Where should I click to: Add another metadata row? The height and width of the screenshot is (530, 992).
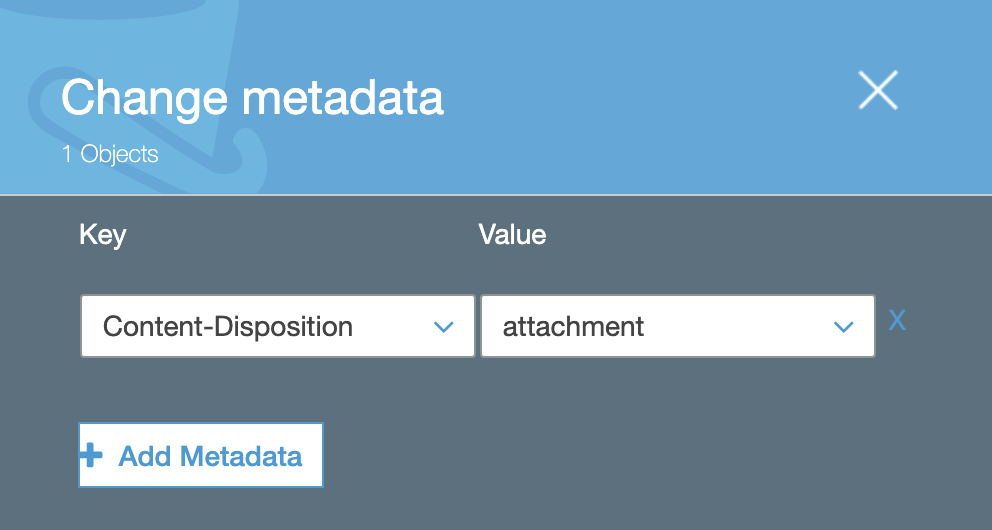tap(201, 455)
